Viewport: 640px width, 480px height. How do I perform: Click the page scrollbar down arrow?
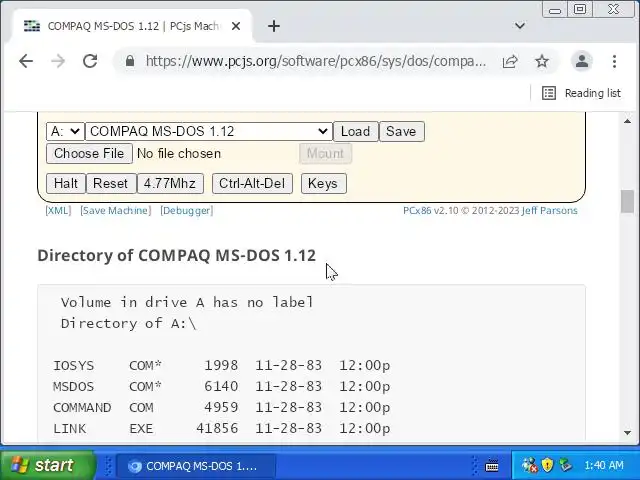628,433
